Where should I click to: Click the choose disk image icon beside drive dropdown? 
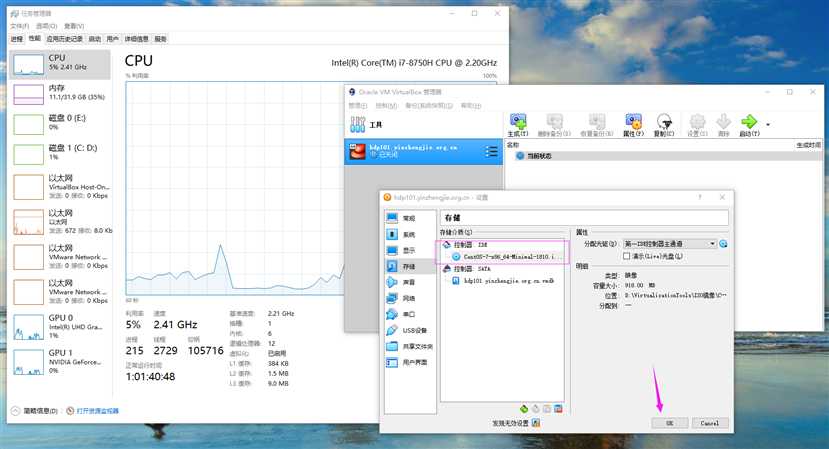(x=723, y=244)
